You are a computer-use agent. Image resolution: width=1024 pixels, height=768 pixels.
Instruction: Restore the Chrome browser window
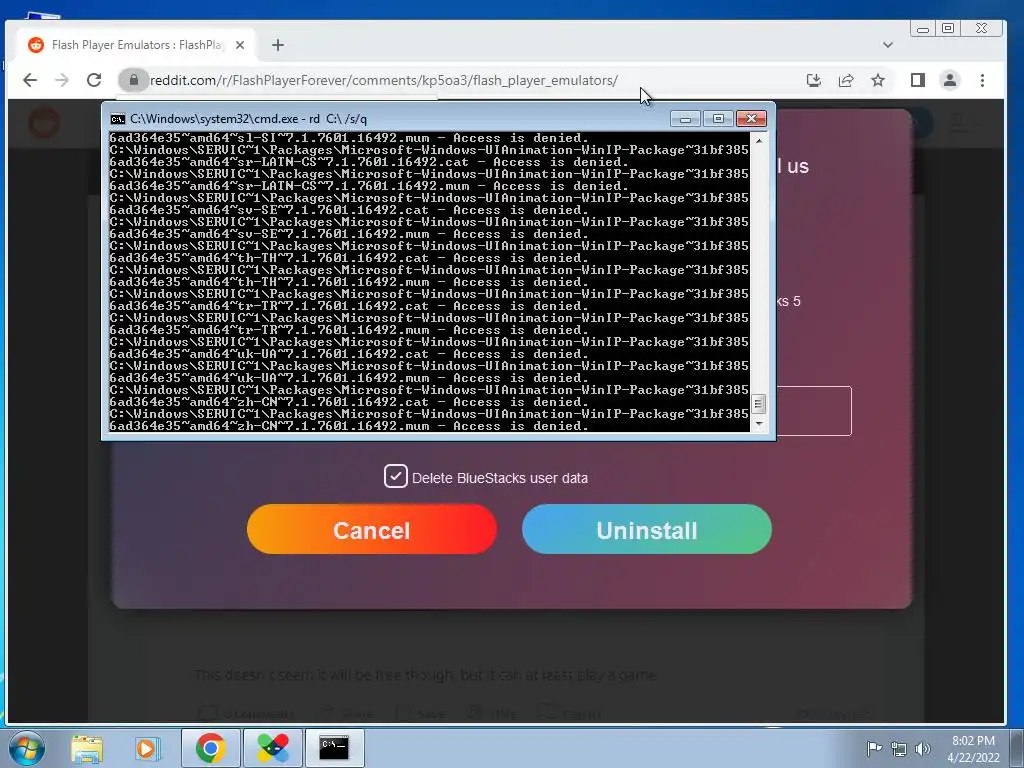click(x=948, y=28)
